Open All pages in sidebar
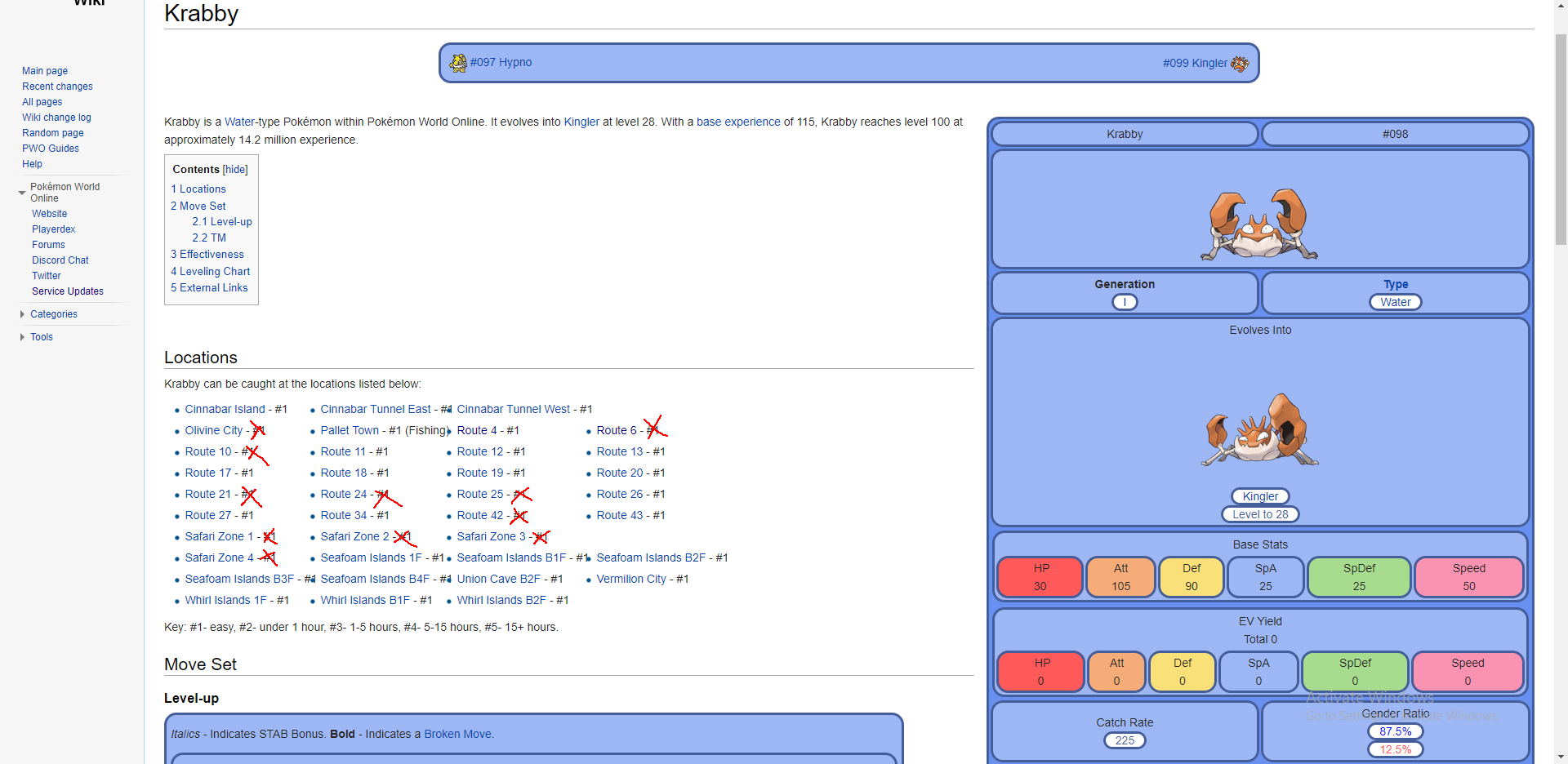The width and height of the screenshot is (1568, 764). coord(42,102)
